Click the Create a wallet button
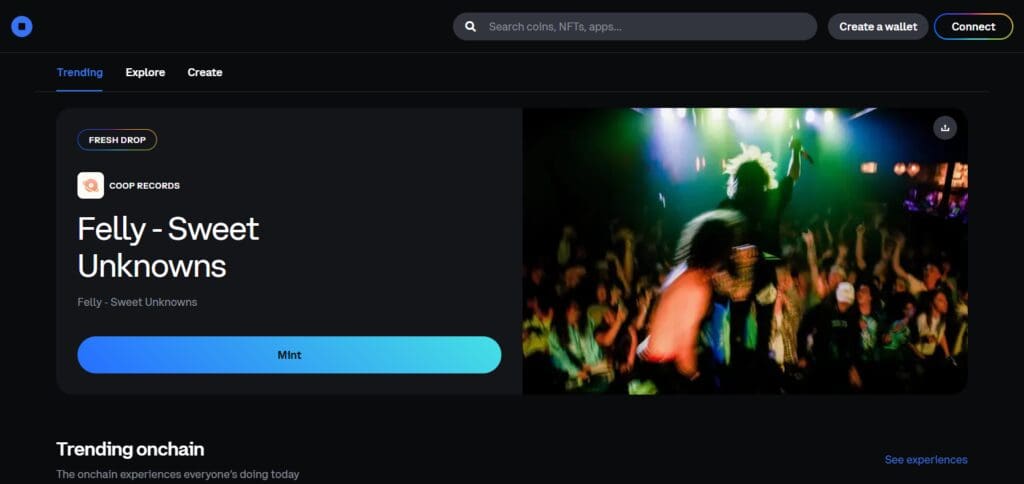The image size is (1024, 484). coord(878,27)
